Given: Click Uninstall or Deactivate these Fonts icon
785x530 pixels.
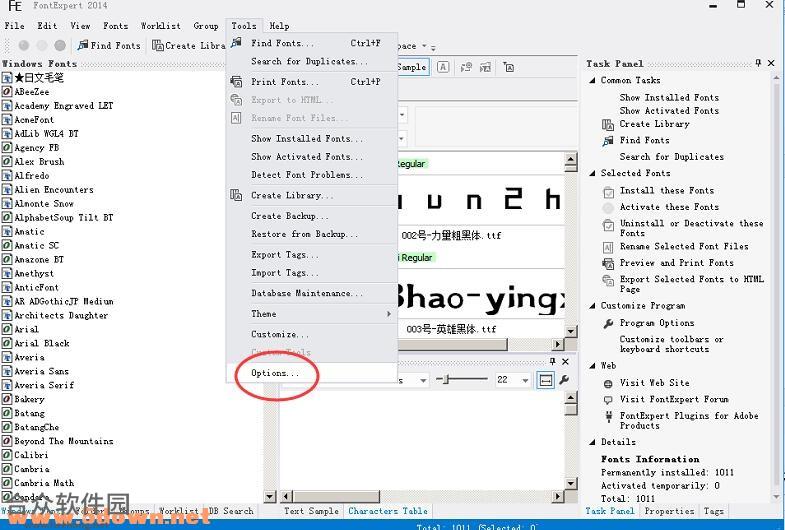Looking at the screenshot, I should pos(608,225).
